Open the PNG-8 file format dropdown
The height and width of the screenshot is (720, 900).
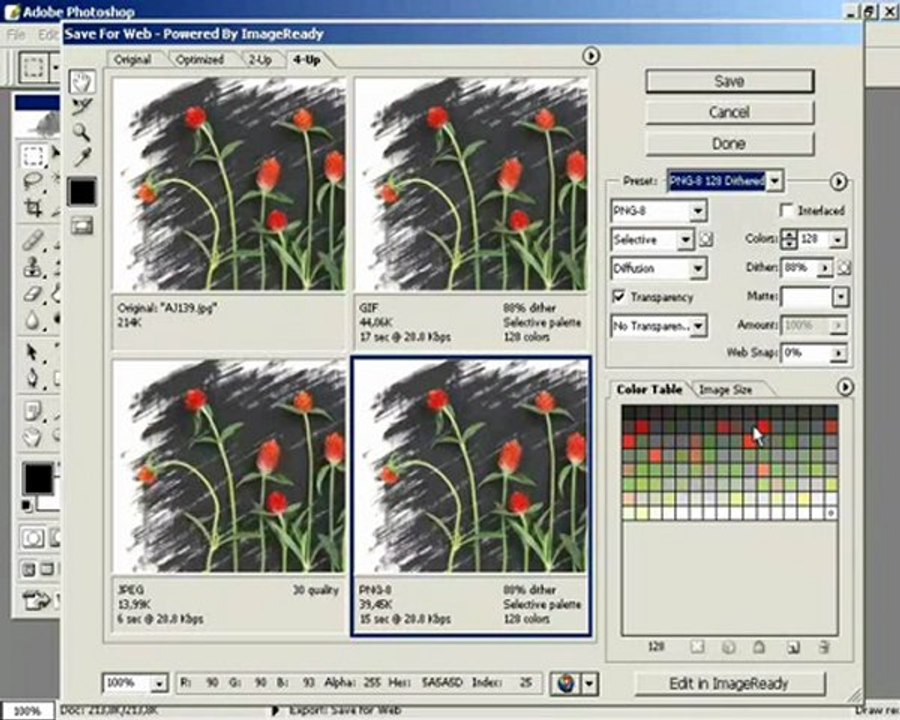click(658, 211)
